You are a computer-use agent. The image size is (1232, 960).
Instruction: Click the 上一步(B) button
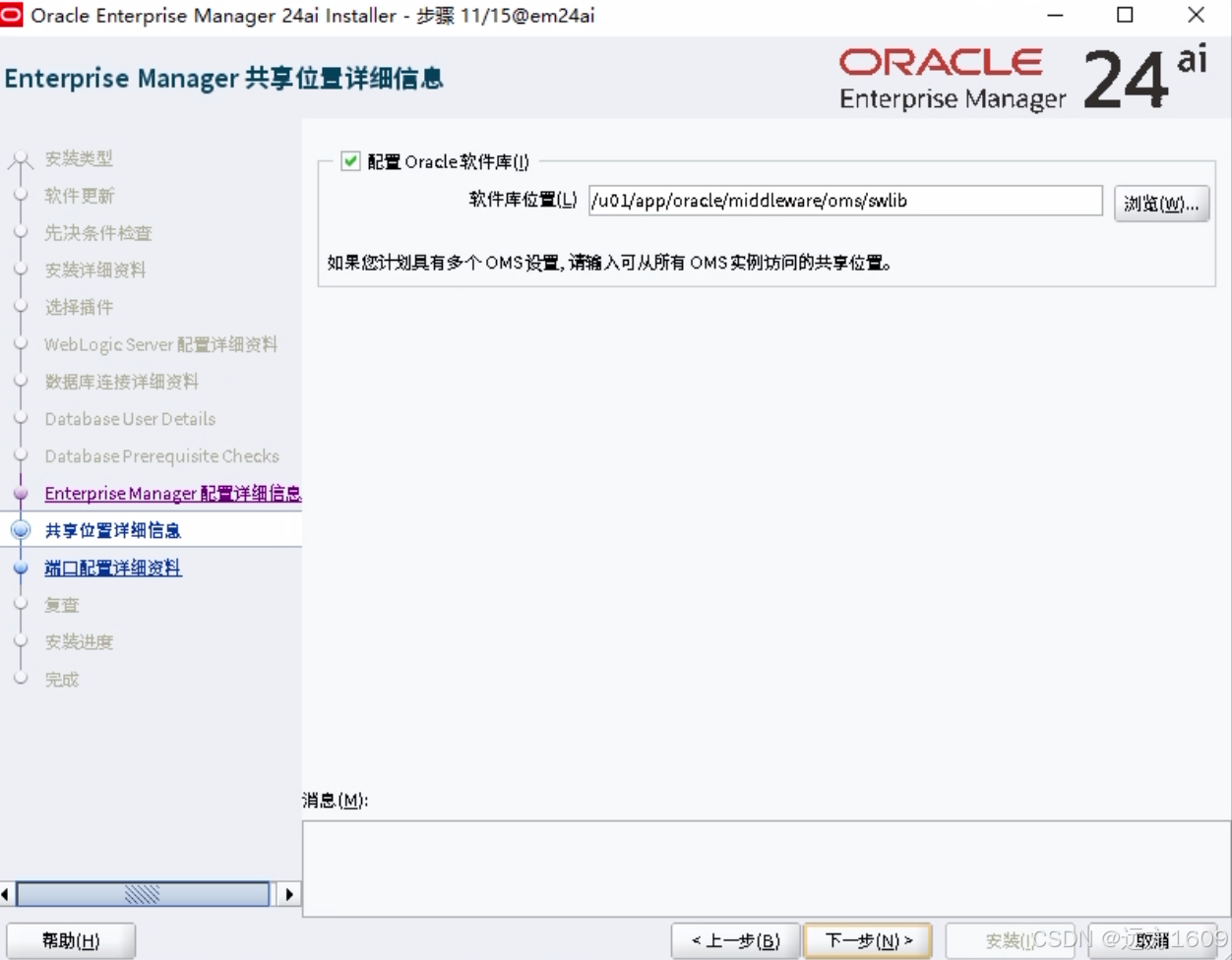tap(735, 940)
